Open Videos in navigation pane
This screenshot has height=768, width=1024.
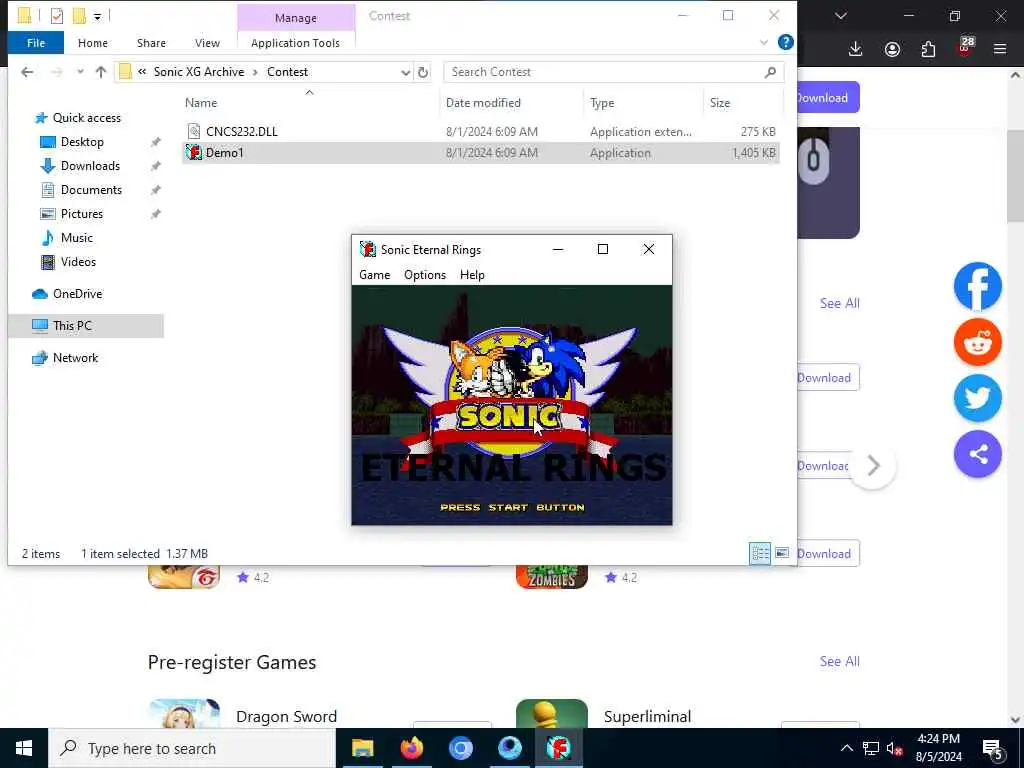pos(78,262)
